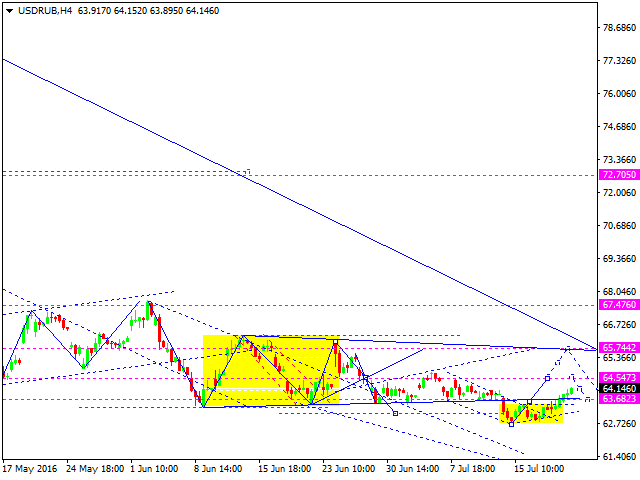The height and width of the screenshot is (480, 640).
Task: Click the 62.7260 price scale value
Action: 619,423
